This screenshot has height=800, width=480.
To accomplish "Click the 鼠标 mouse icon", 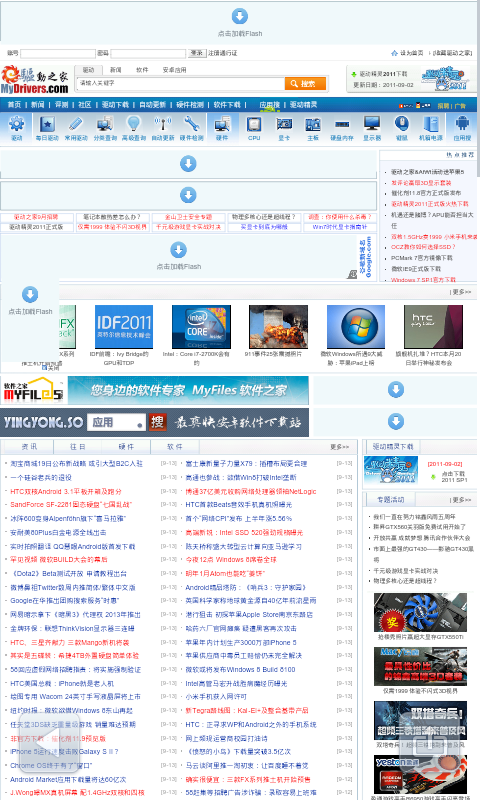I will point(402,124).
